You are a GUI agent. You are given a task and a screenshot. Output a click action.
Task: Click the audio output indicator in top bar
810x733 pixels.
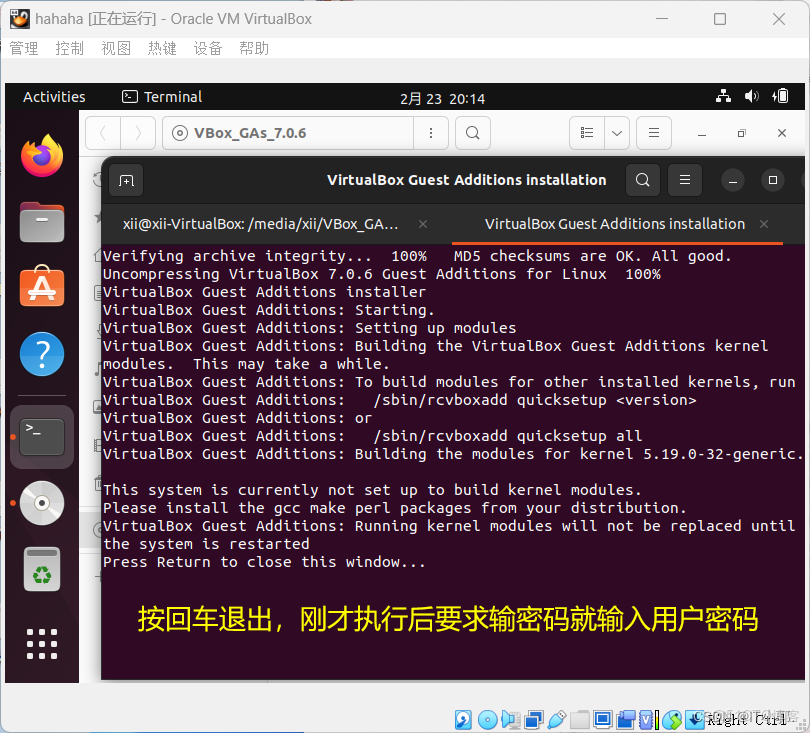point(752,96)
